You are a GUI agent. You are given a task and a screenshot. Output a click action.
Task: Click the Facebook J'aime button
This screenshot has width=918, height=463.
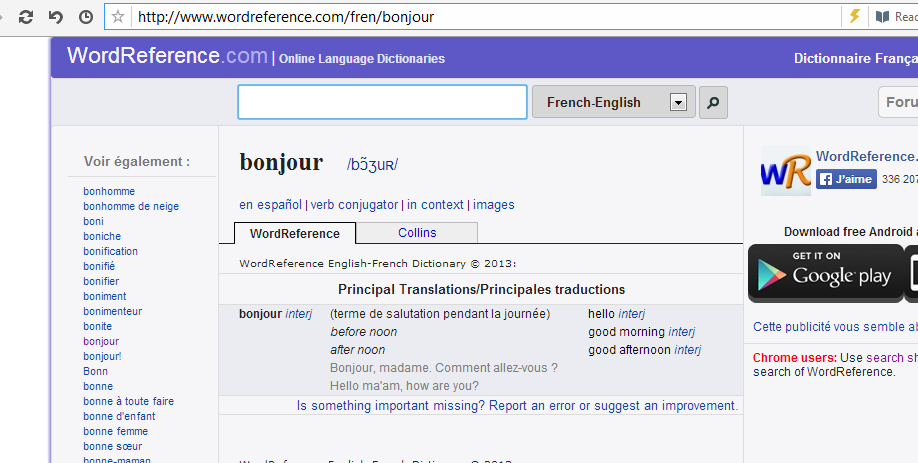pos(846,179)
